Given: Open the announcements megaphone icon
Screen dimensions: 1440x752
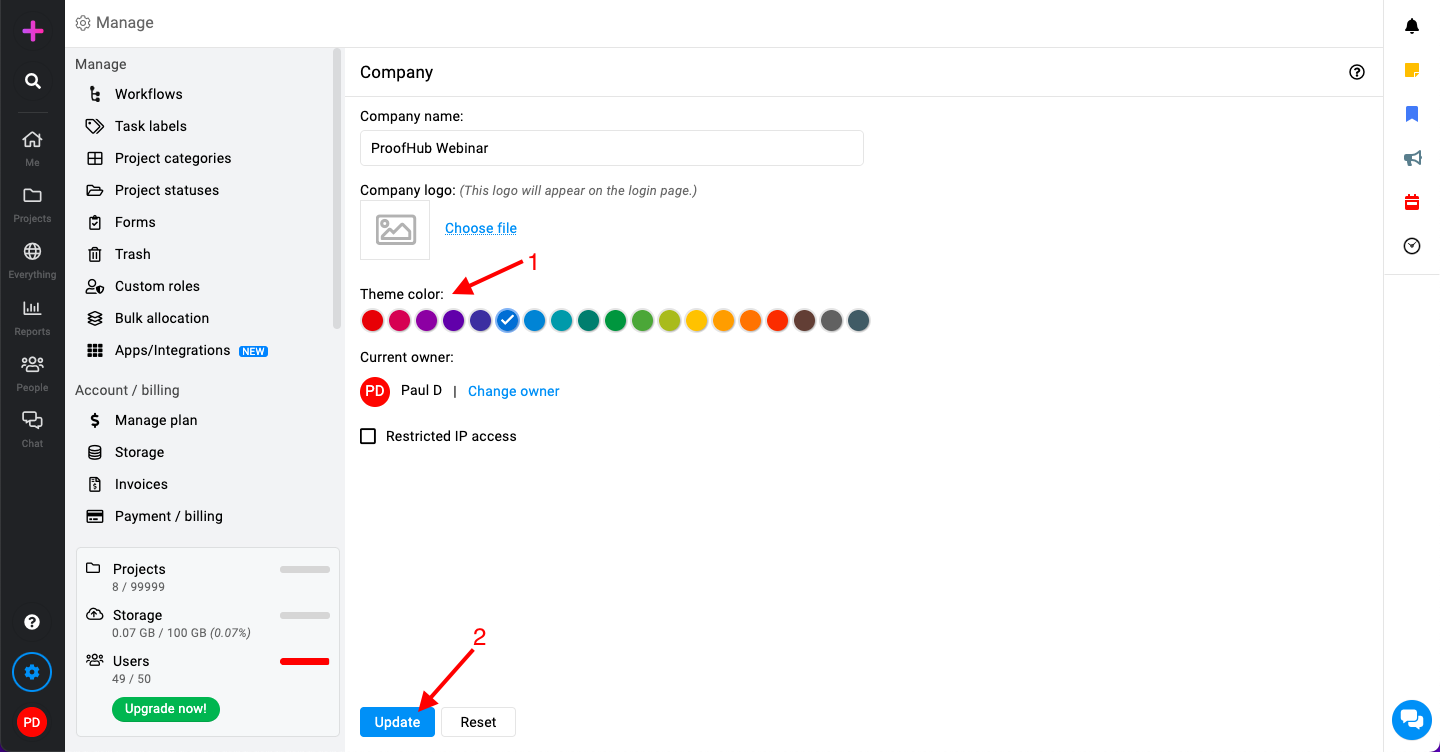Looking at the screenshot, I should [x=1412, y=158].
